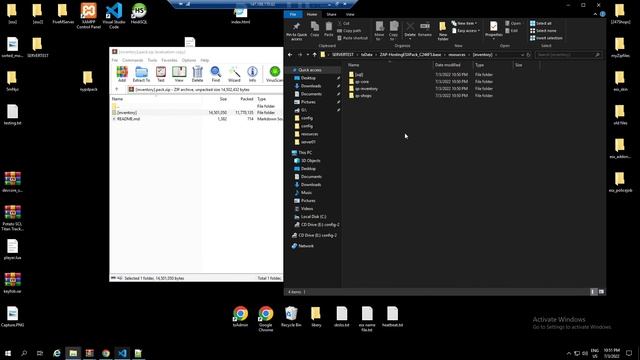Image resolution: width=640 pixels, height=360 pixels.
Task: Select Downloads under Quick access
Action: pos(311,86)
